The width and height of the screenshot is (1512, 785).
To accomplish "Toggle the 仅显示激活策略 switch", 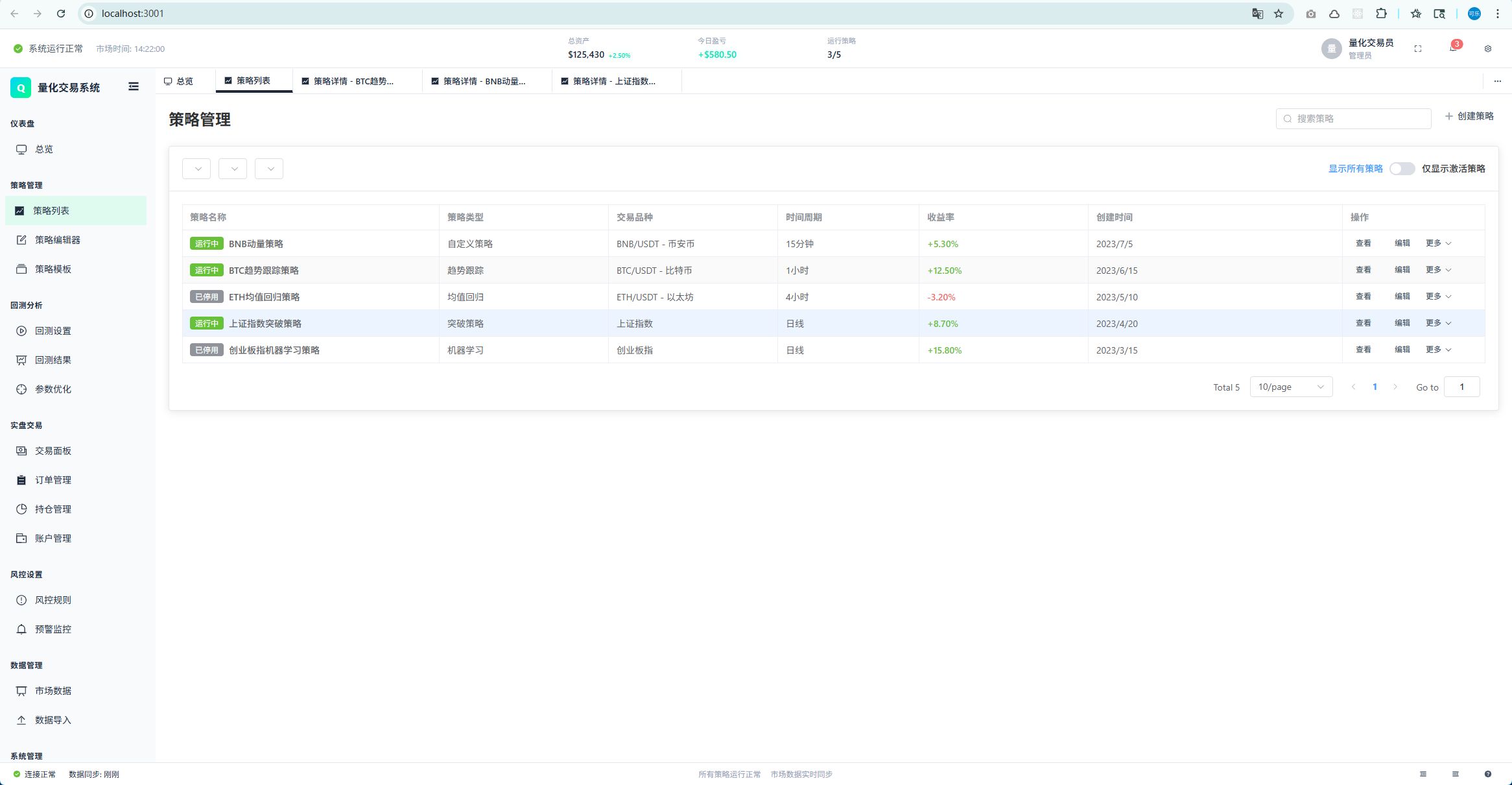I will (1402, 169).
